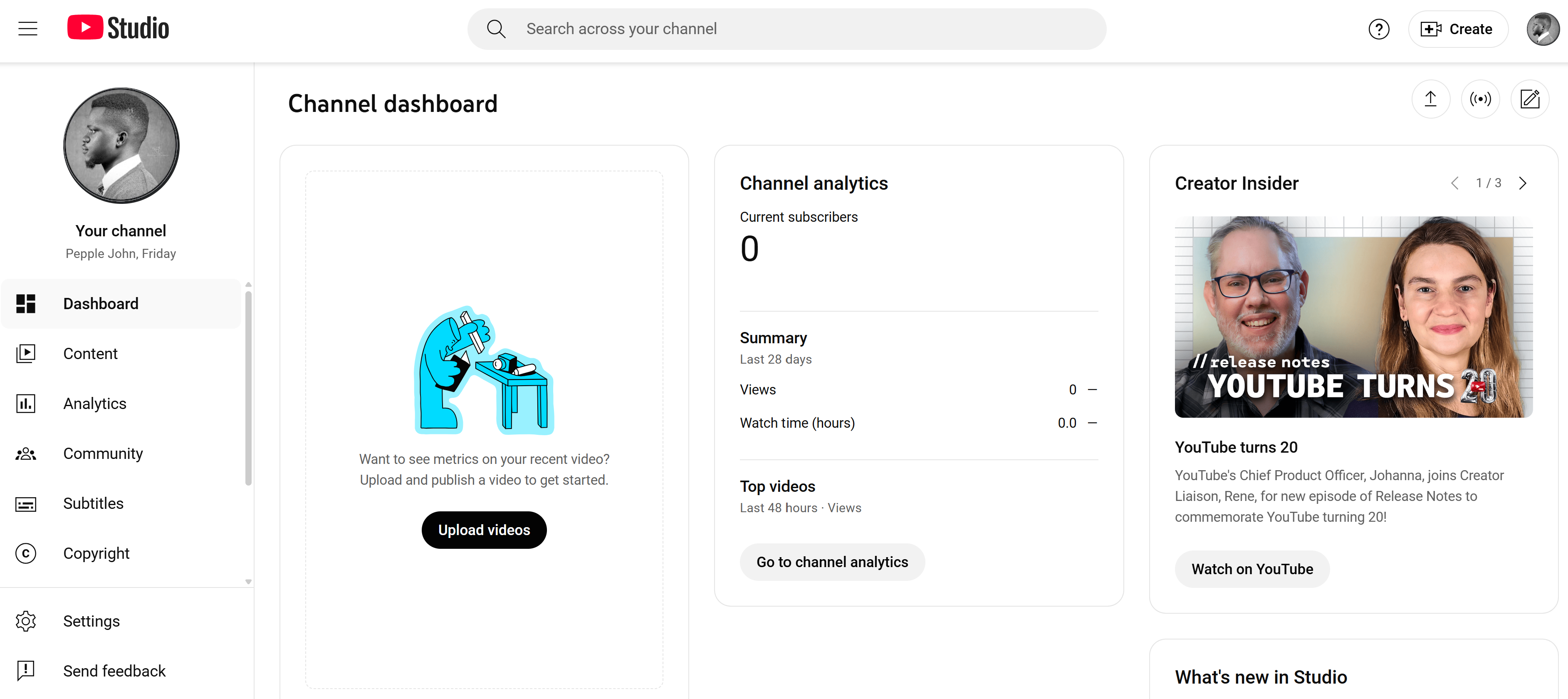This screenshot has height=699, width=1568.
Task: Open the account avatar menu
Action: [x=1542, y=29]
